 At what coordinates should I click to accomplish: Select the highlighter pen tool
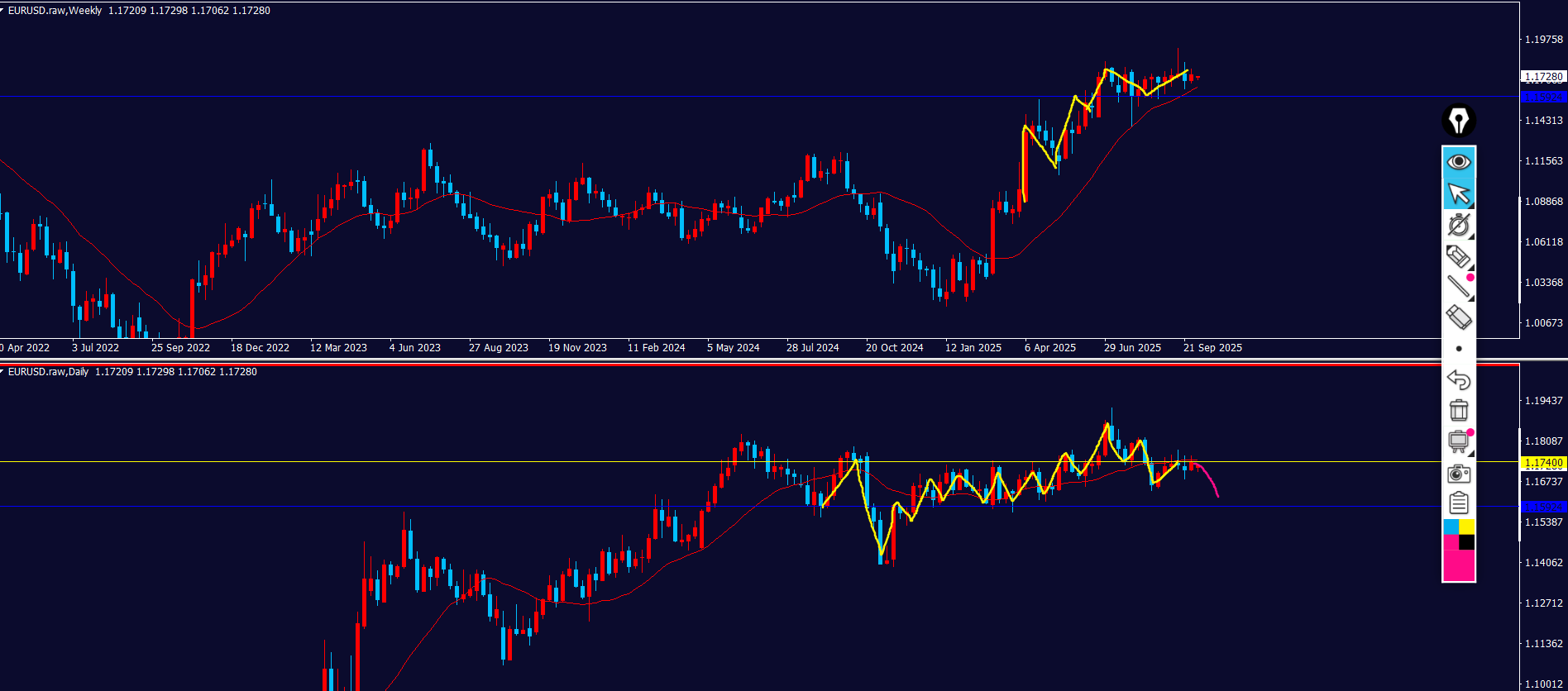point(1459,256)
